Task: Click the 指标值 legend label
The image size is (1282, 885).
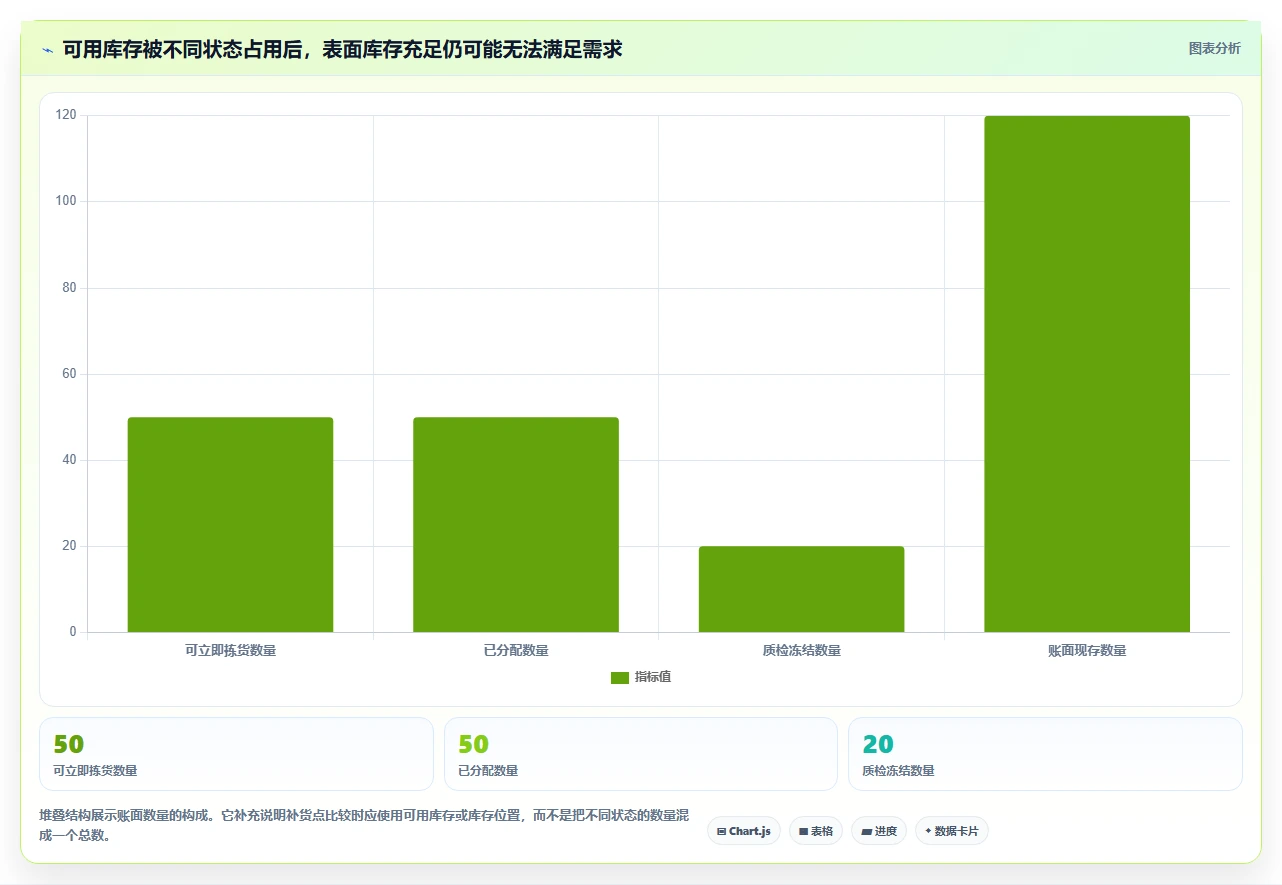Action: pyautogui.click(x=653, y=678)
